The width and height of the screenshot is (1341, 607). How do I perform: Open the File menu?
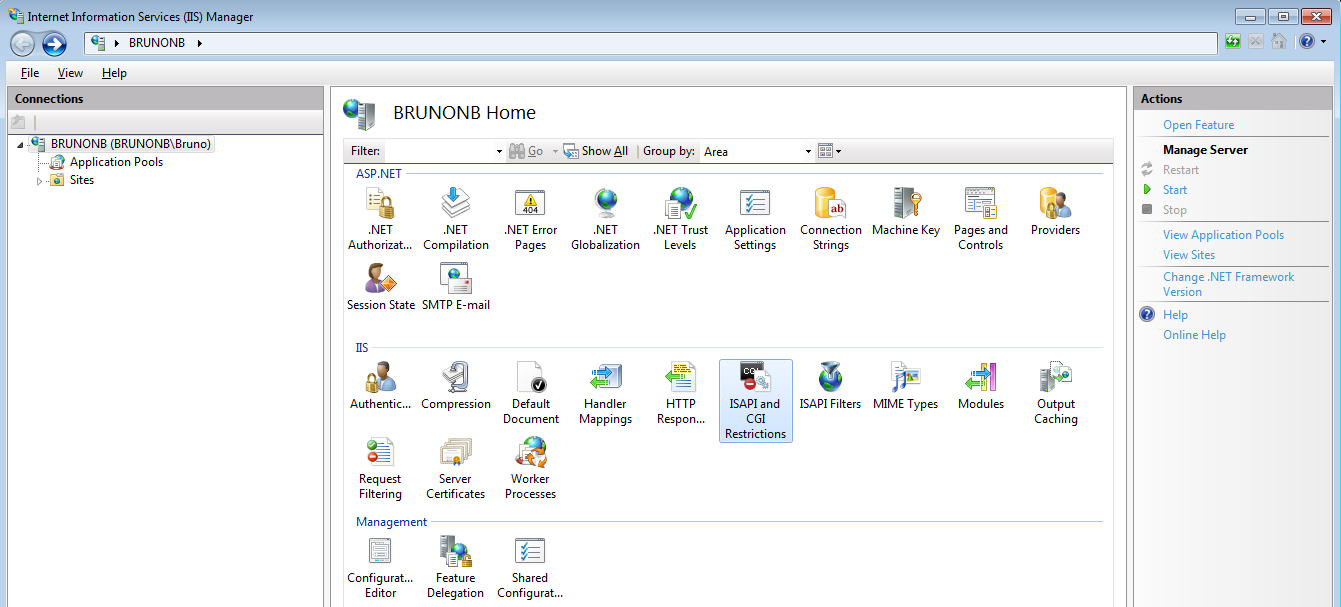pos(30,73)
